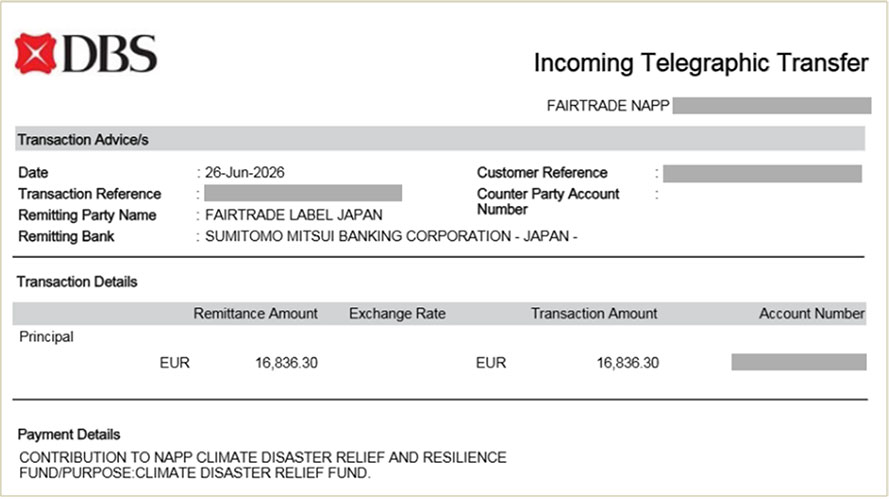Image resolution: width=889 pixels, height=499 pixels.
Task: Click the Incoming Telegraphic Transfer title
Action: (701, 63)
